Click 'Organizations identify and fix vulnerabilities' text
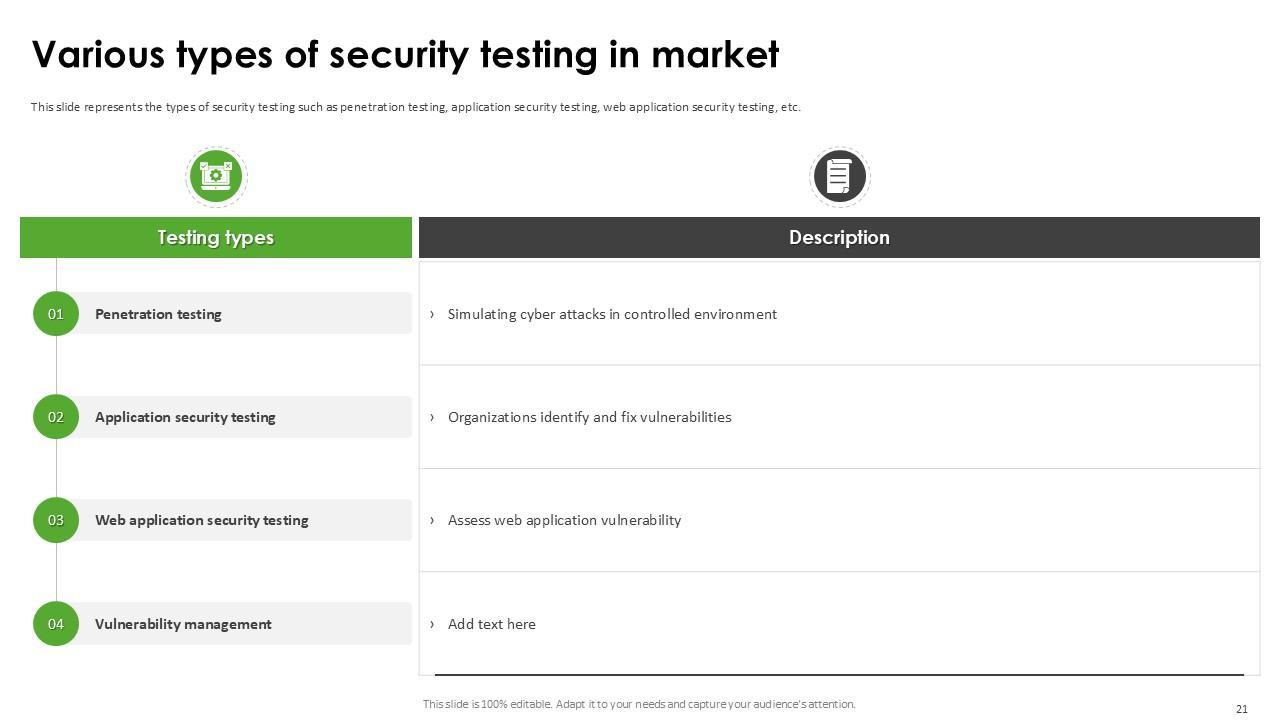Image resolution: width=1280 pixels, height=720 pixels. click(x=589, y=417)
